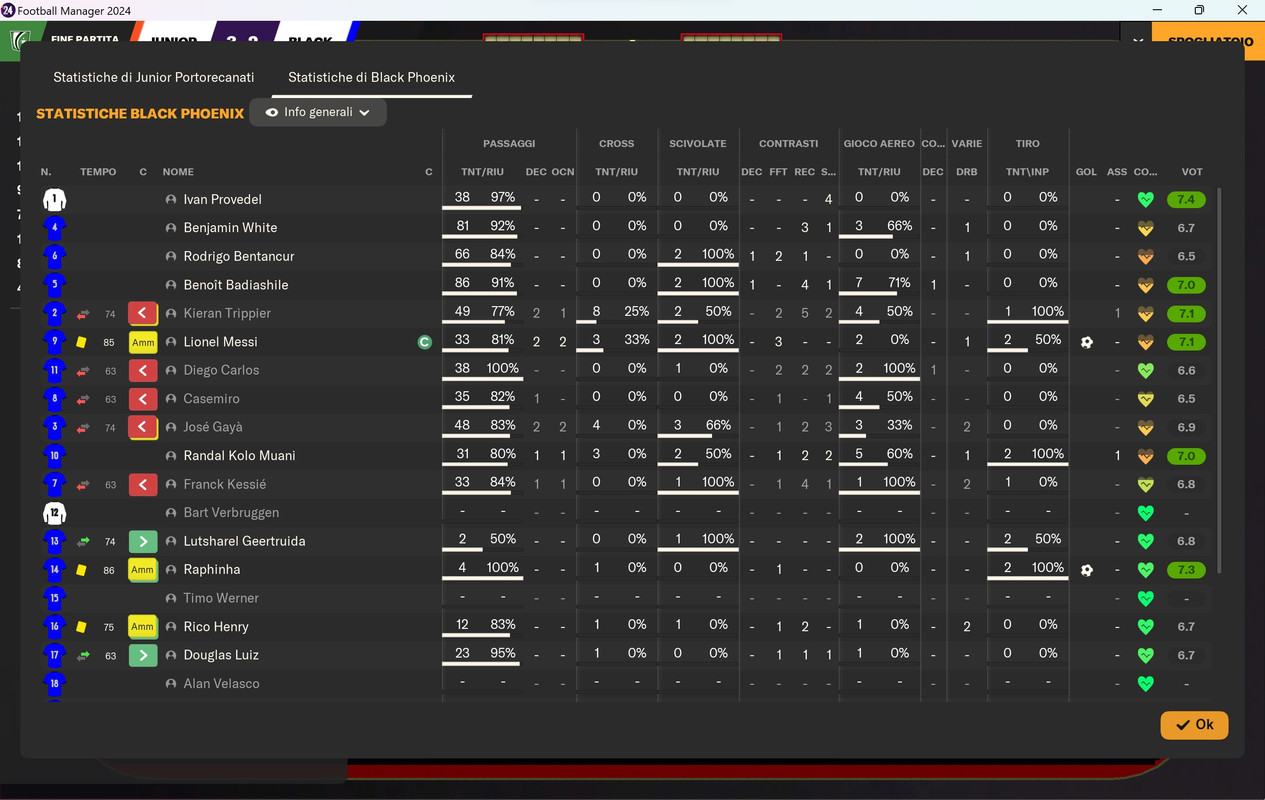Sort by the DRB column header
Screen dimensions: 1265x800
966,172
